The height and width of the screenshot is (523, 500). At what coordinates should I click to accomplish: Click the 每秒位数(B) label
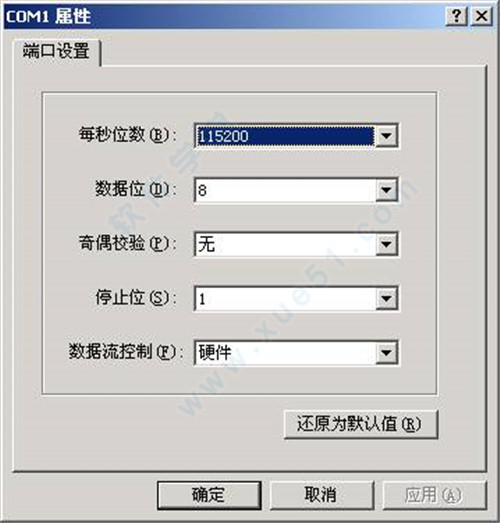tap(127, 135)
